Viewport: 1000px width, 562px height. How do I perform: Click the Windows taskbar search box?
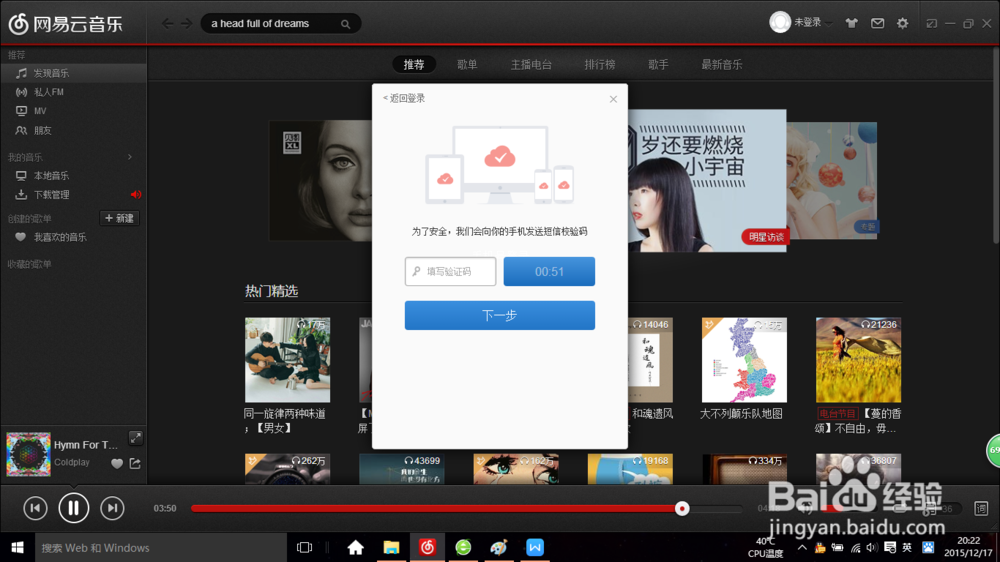161,547
